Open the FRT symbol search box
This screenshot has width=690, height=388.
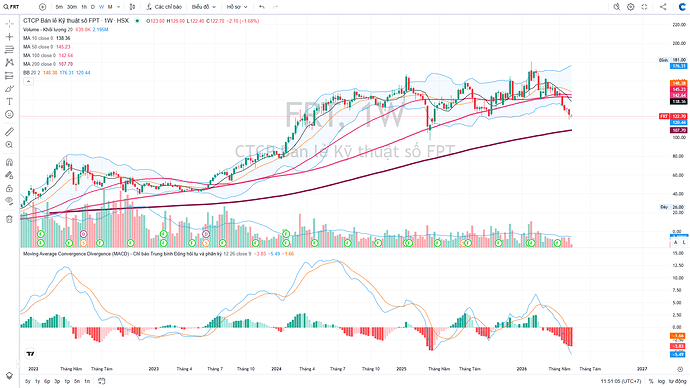12,7
